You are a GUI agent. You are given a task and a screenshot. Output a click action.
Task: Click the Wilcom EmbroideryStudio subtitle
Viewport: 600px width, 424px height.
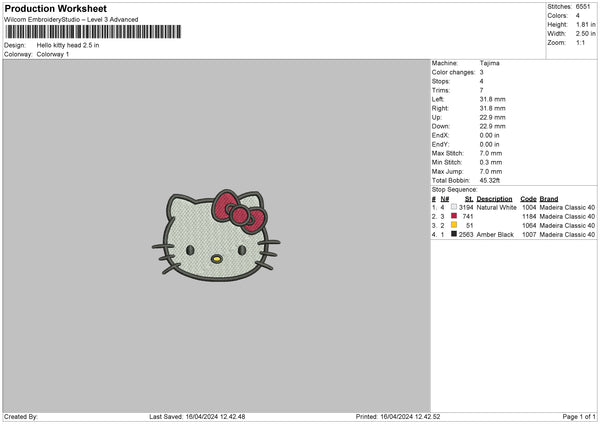71,20
